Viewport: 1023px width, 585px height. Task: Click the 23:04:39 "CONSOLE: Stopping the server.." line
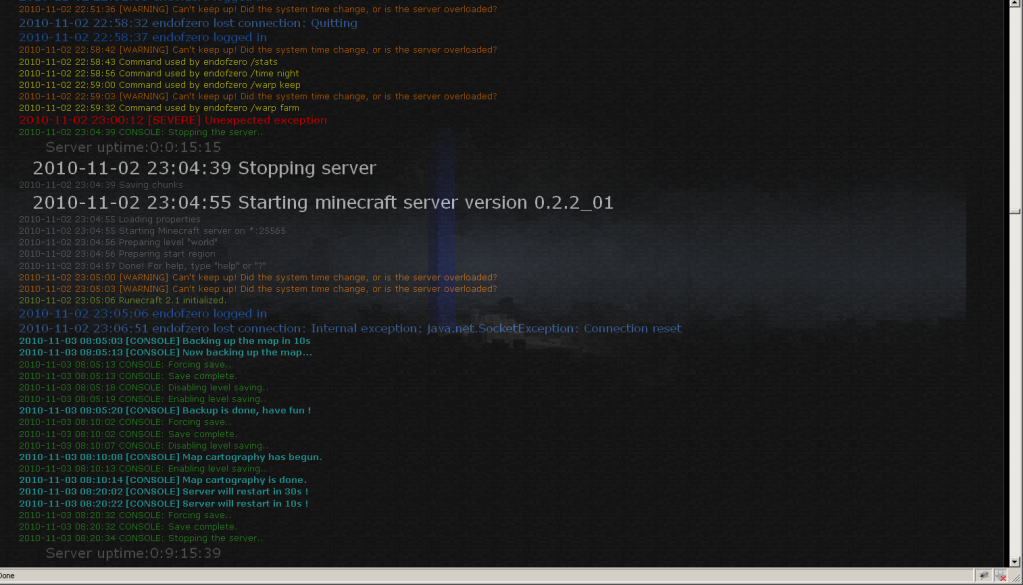[x=141, y=132]
